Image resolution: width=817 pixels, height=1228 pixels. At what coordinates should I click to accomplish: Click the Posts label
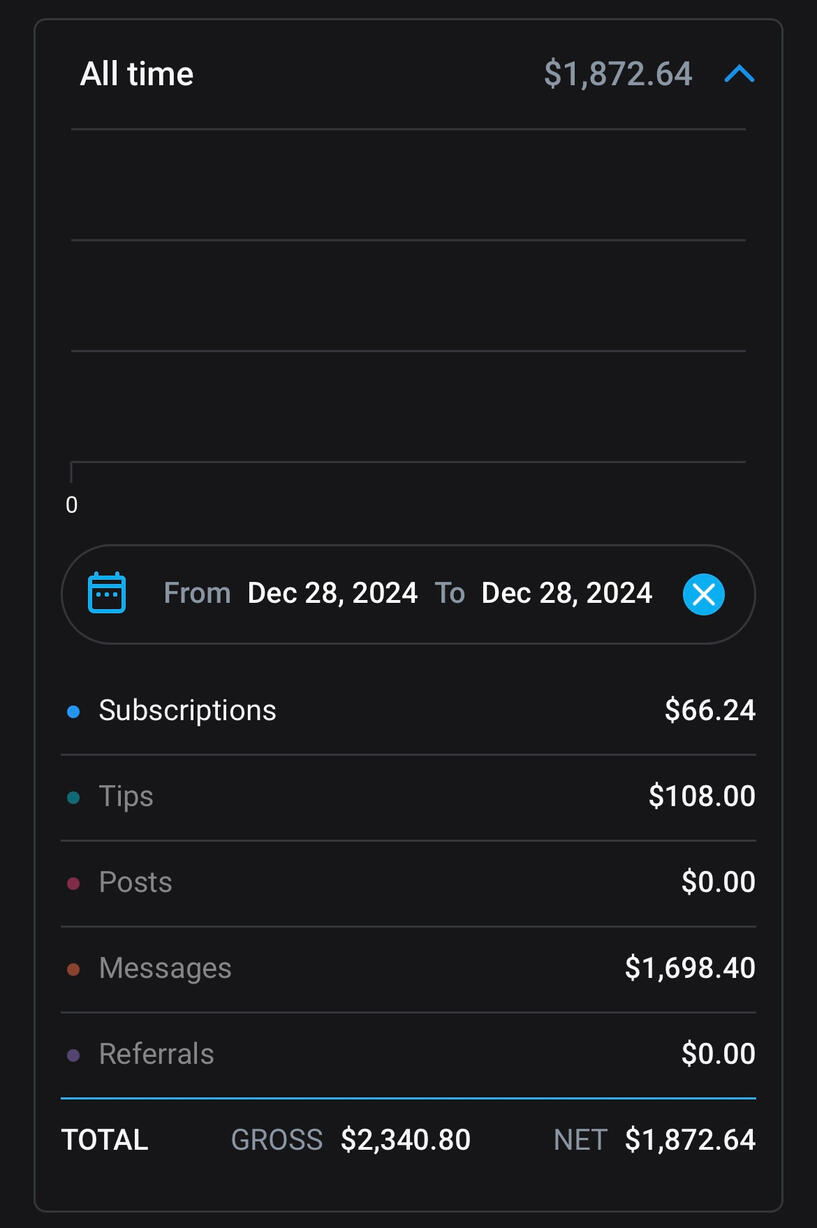[135, 883]
